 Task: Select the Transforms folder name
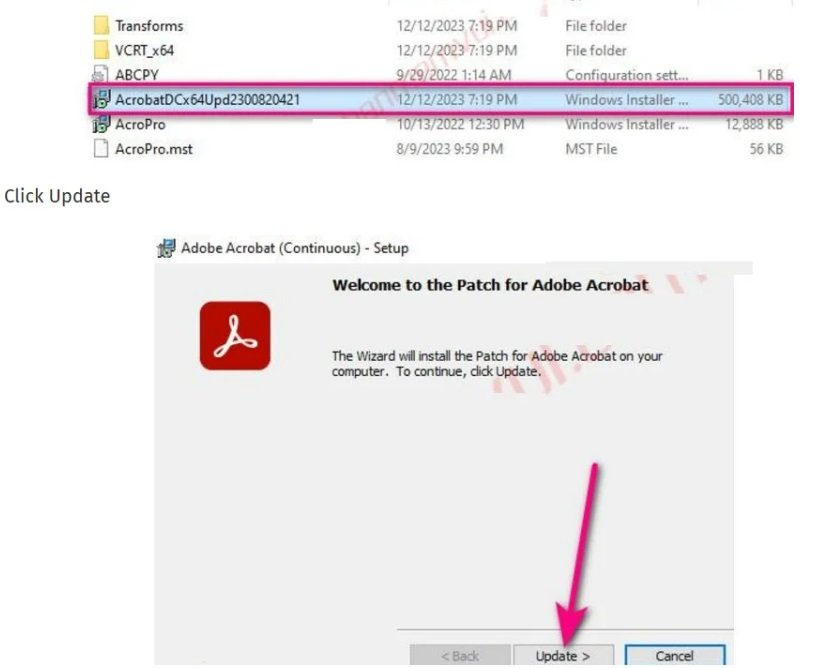[x=149, y=26]
